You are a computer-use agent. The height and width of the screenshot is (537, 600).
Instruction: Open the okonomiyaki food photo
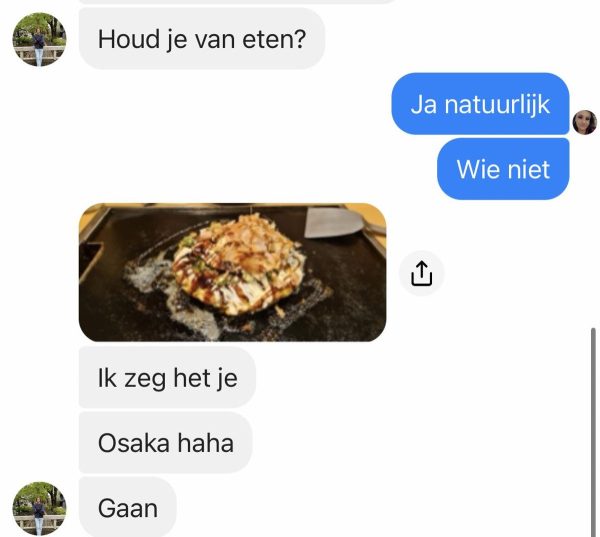point(232,272)
